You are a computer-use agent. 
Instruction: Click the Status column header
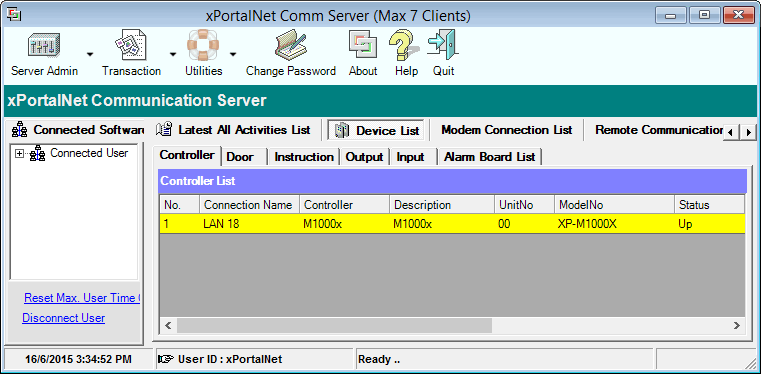point(710,205)
